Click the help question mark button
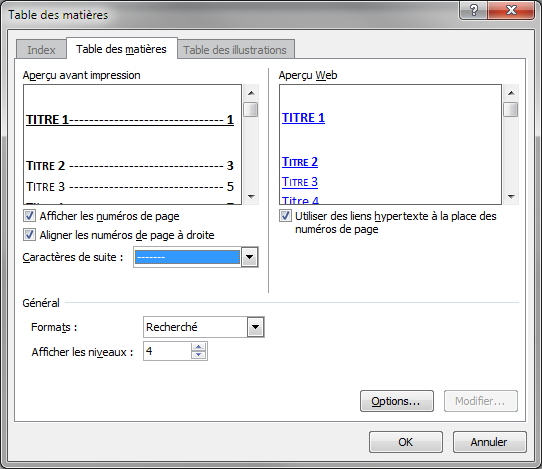 point(474,10)
